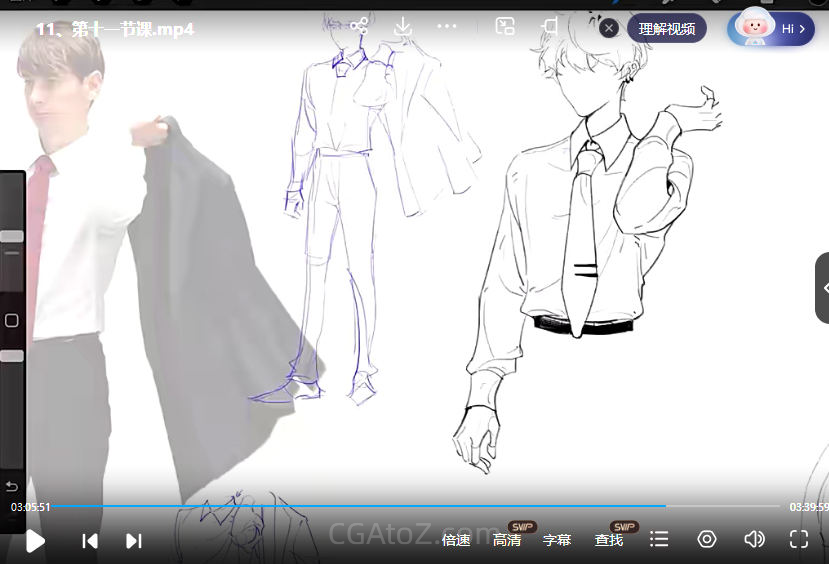829x564 pixels.
Task: Download the video with the download icon
Action: [x=403, y=27]
